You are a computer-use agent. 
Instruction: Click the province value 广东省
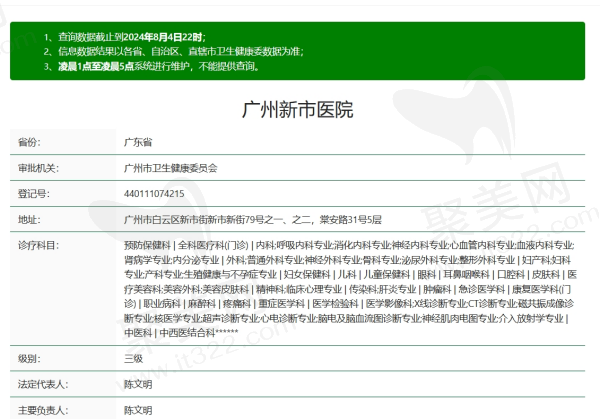point(138,142)
